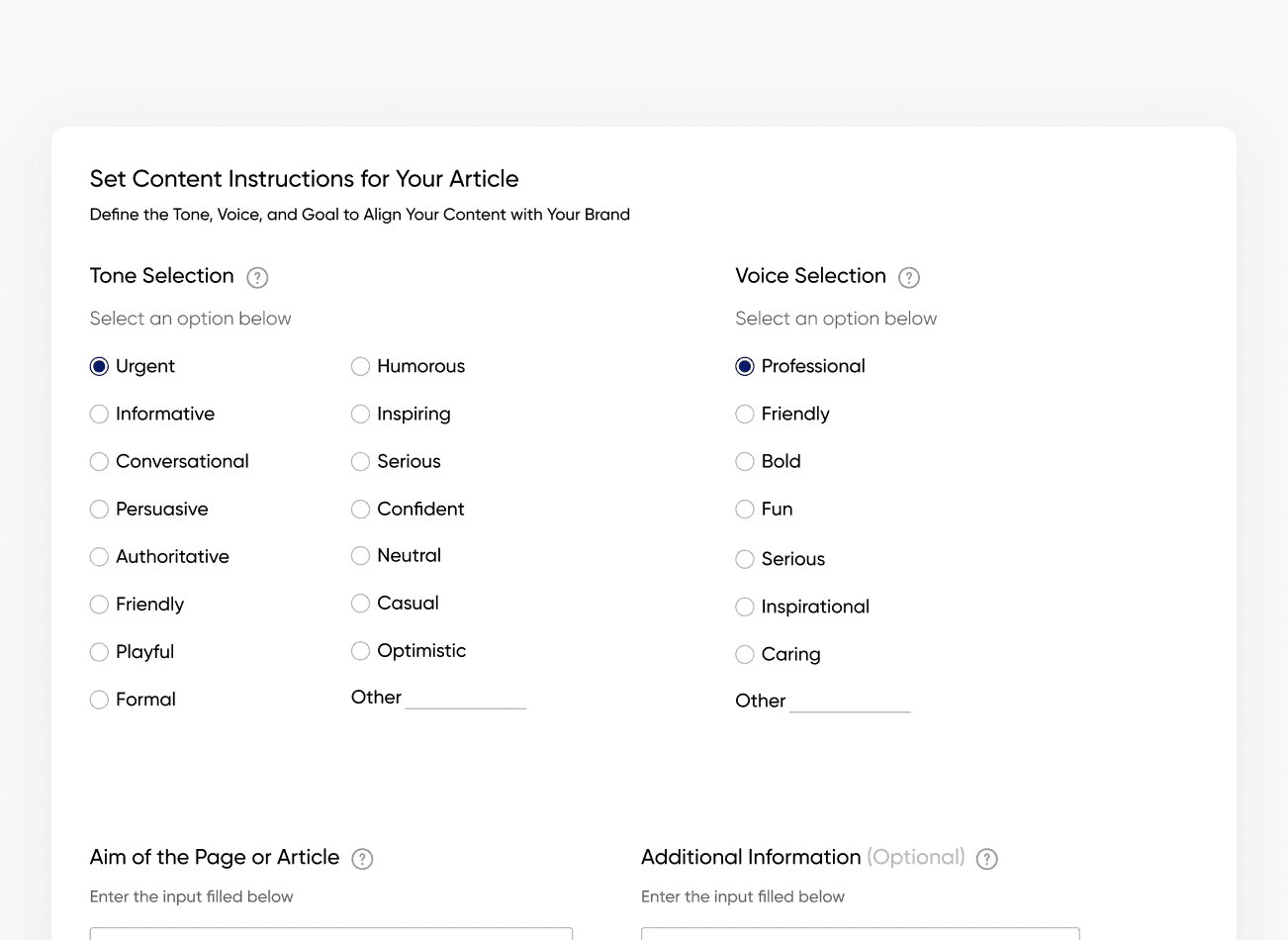The image size is (1288, 940).
Task: Pick the Neutral tone radio button
Action: 360,556
